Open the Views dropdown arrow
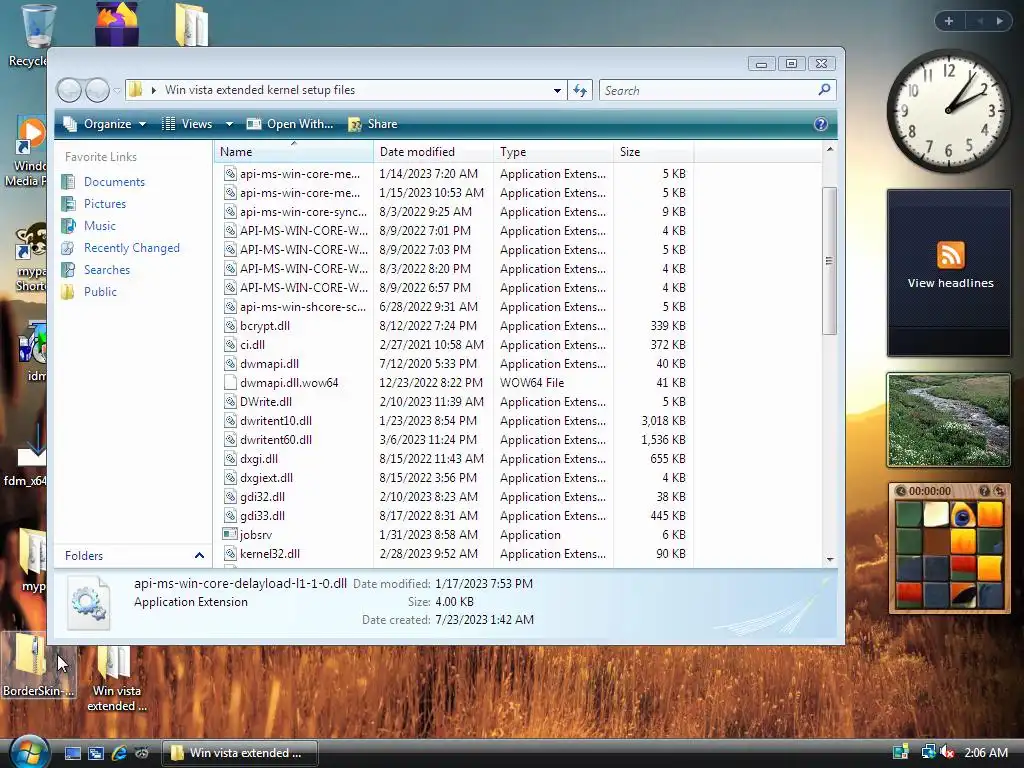Screen dimensions: 1024x768 click(229, 124)
